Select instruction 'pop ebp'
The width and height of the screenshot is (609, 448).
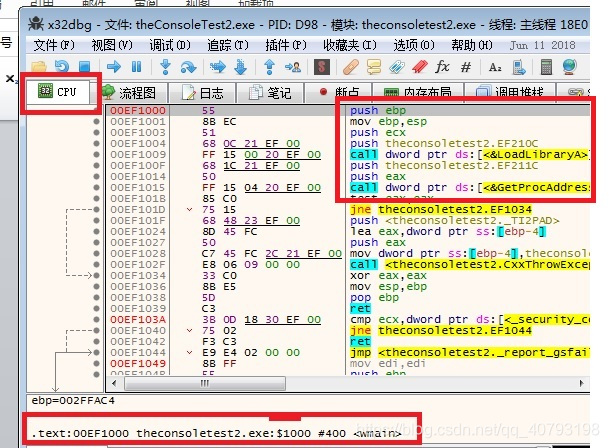pyautogui.click(x=374, y=298)
